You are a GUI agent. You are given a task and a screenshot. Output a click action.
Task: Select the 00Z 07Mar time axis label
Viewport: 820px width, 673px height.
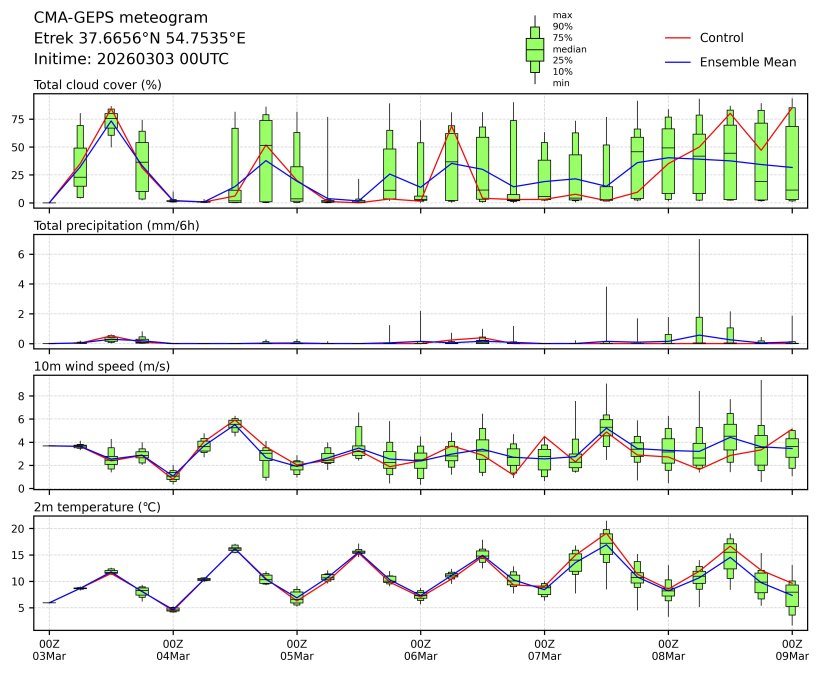[x=545, y=650]
